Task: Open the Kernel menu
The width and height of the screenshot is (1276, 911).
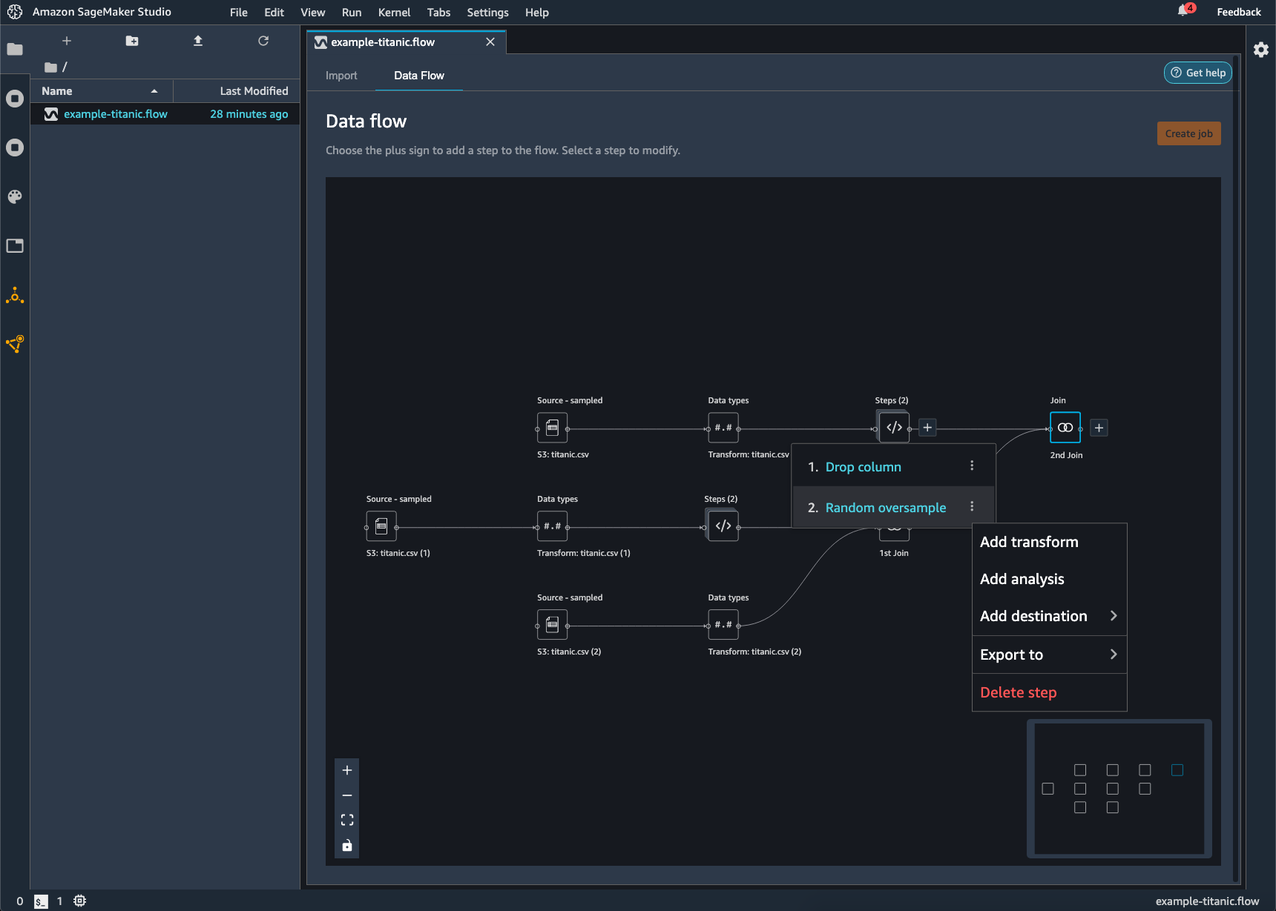Action: [394, 12]
